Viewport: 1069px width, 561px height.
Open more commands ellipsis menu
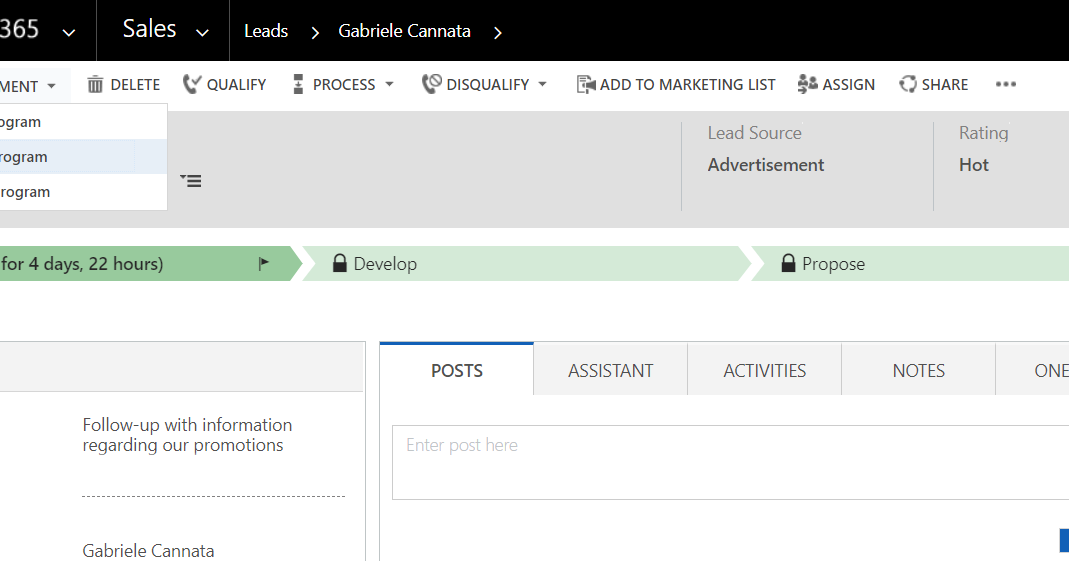click(x=1006, y=85)
